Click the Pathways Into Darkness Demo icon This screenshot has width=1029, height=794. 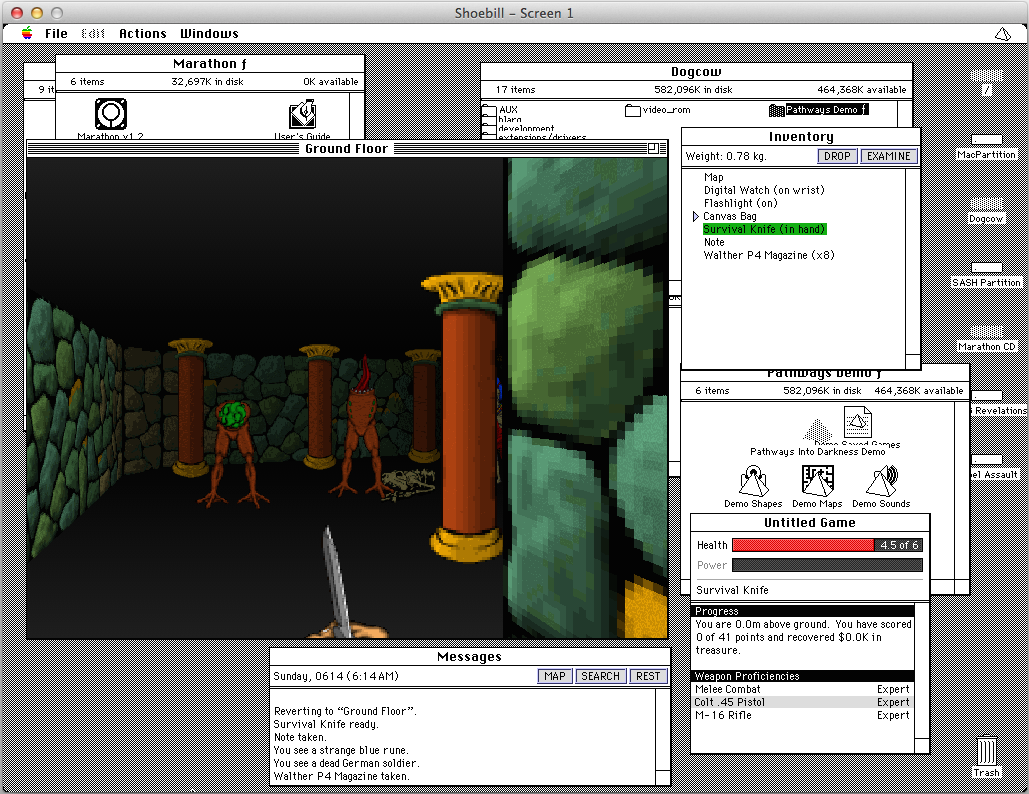point(817,431)
